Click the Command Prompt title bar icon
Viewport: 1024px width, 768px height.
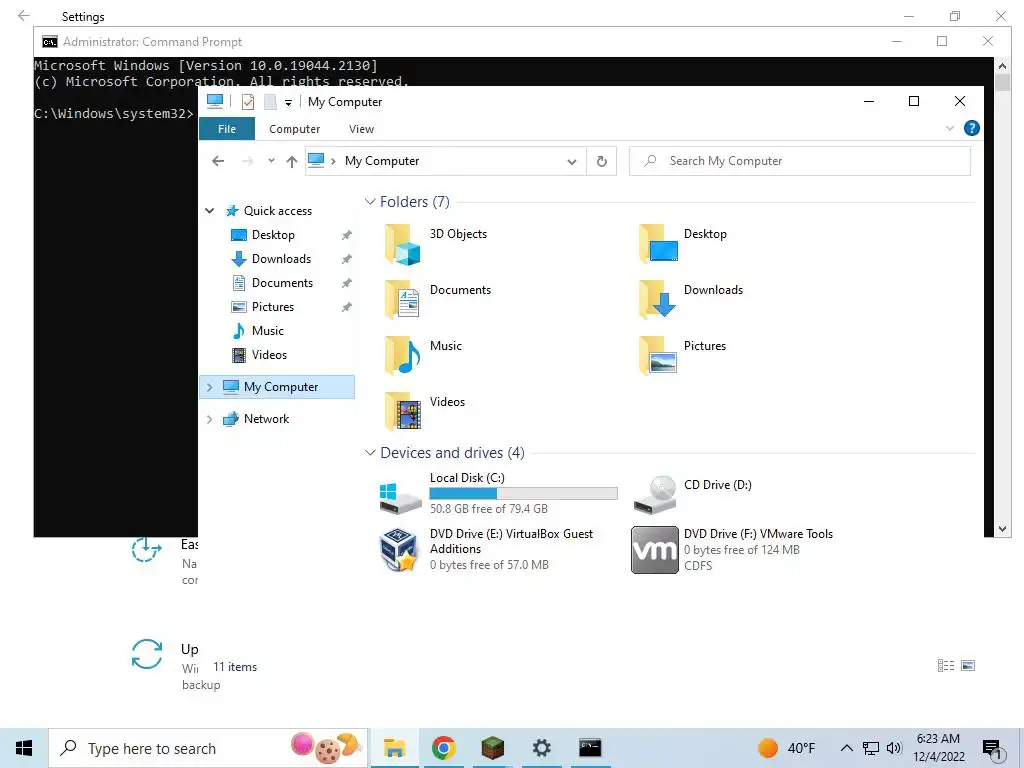pyautogui.click(x=50, y=42)
